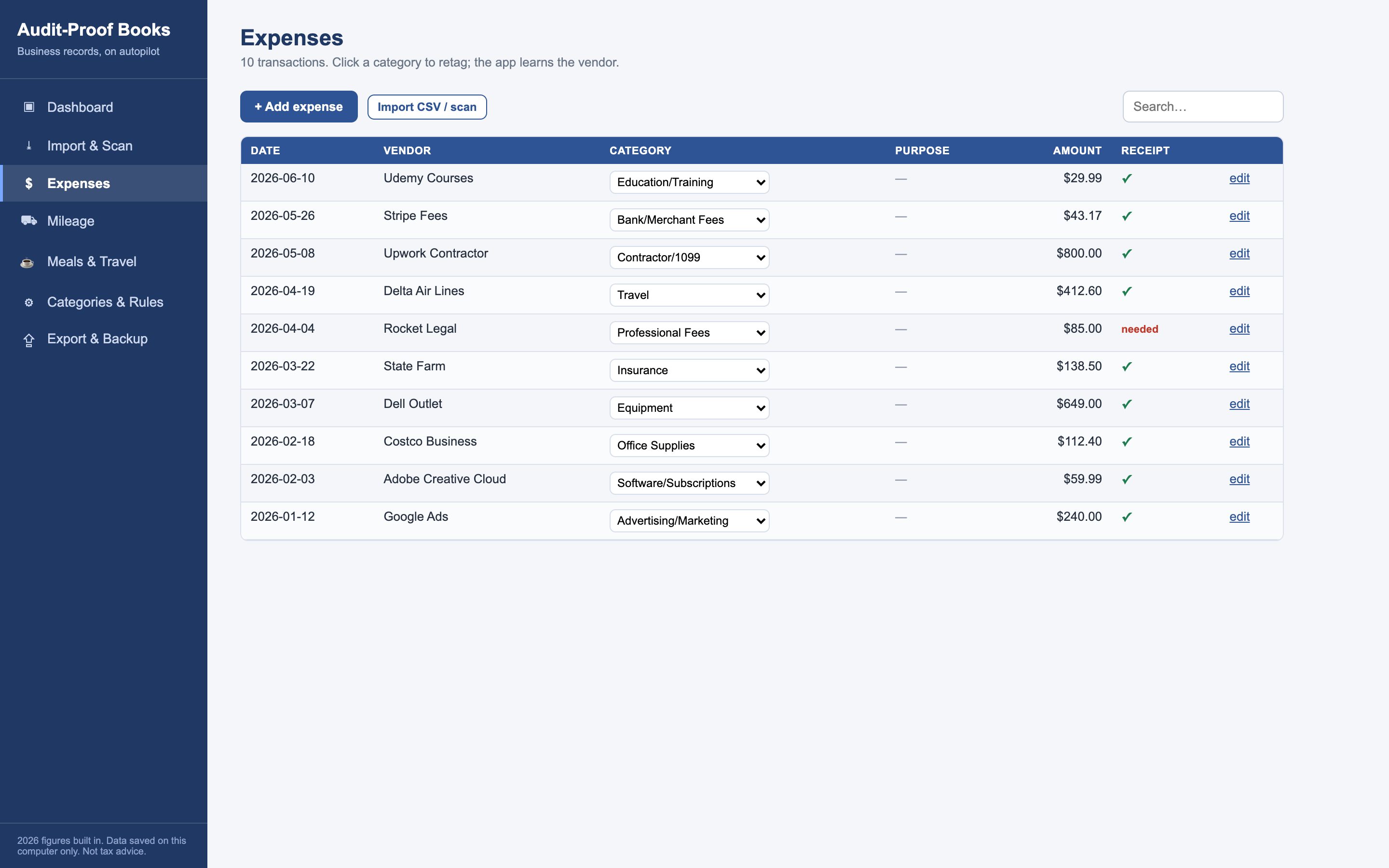Click the RECEIPT column header
The image size is (1389, 868).
point(1145,150)
